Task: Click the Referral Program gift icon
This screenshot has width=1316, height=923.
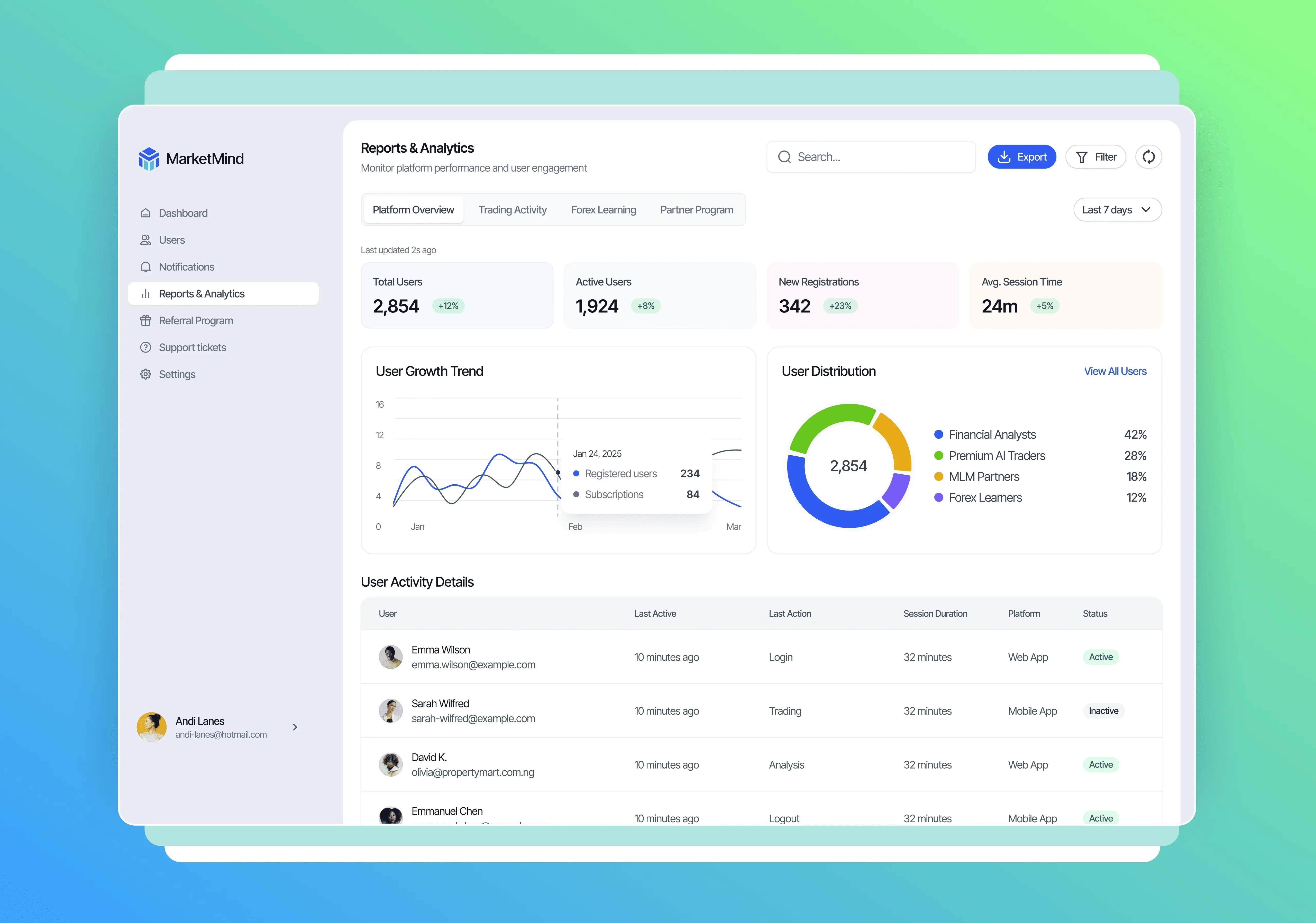Action: tap(145, 321)
